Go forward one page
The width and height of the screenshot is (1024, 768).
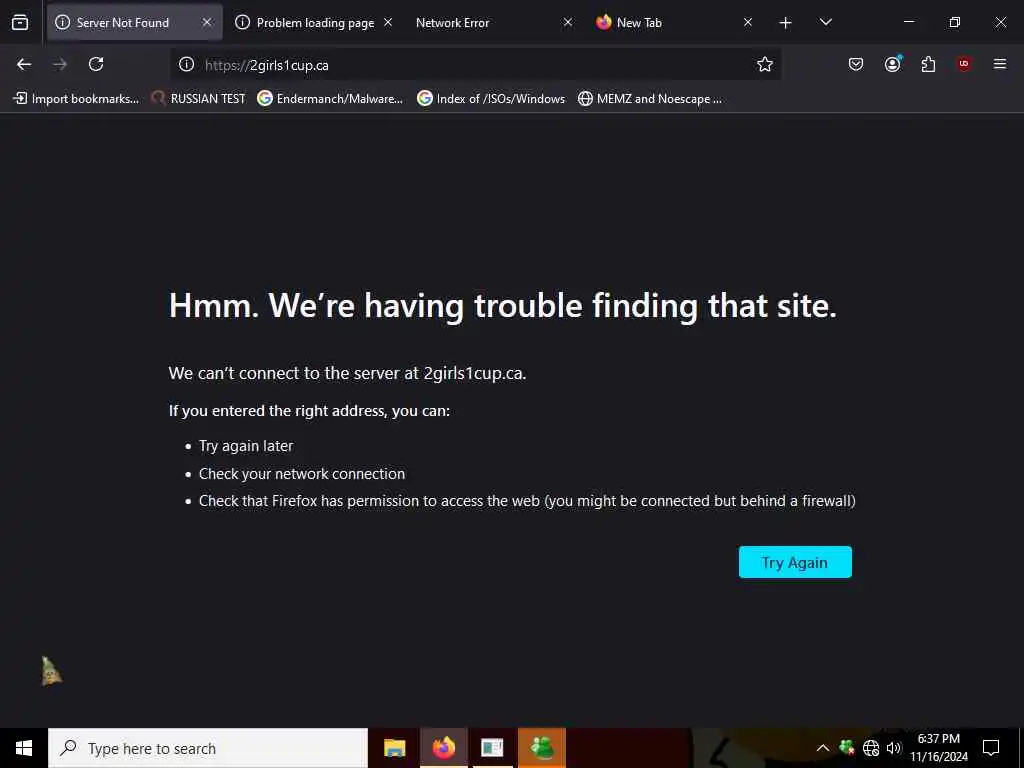click(x=60, y=64)
